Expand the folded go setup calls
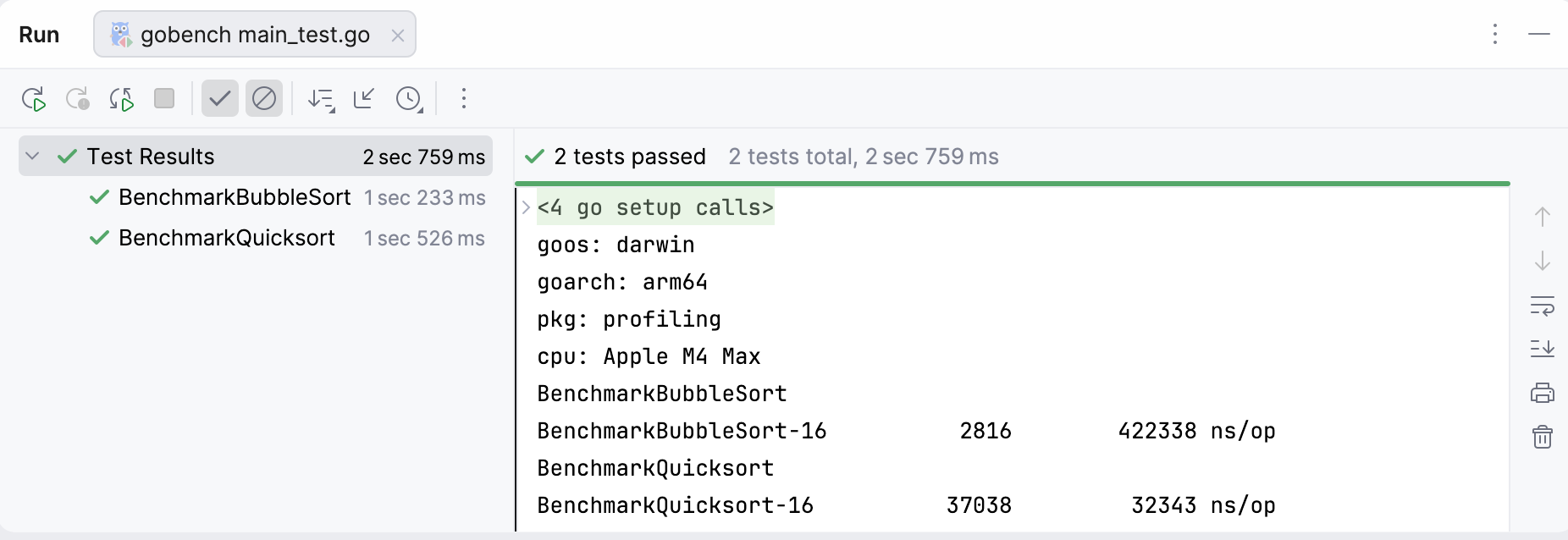 click(526, 207)
